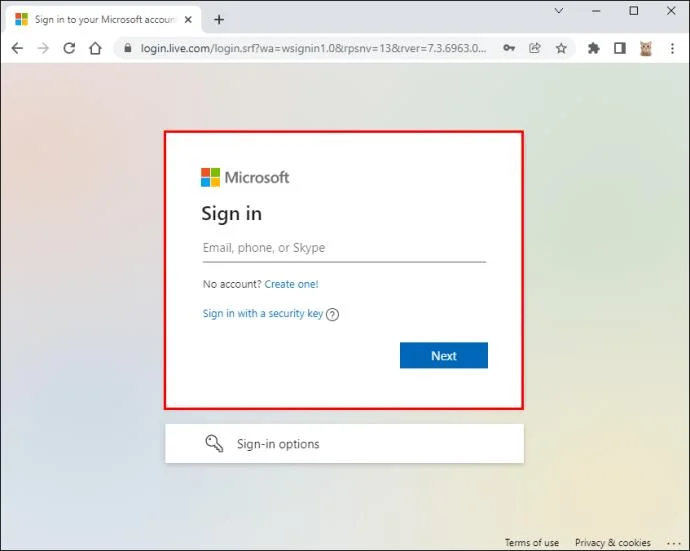
Task: Click the Microsoft logo
Action: coord(245,177)
